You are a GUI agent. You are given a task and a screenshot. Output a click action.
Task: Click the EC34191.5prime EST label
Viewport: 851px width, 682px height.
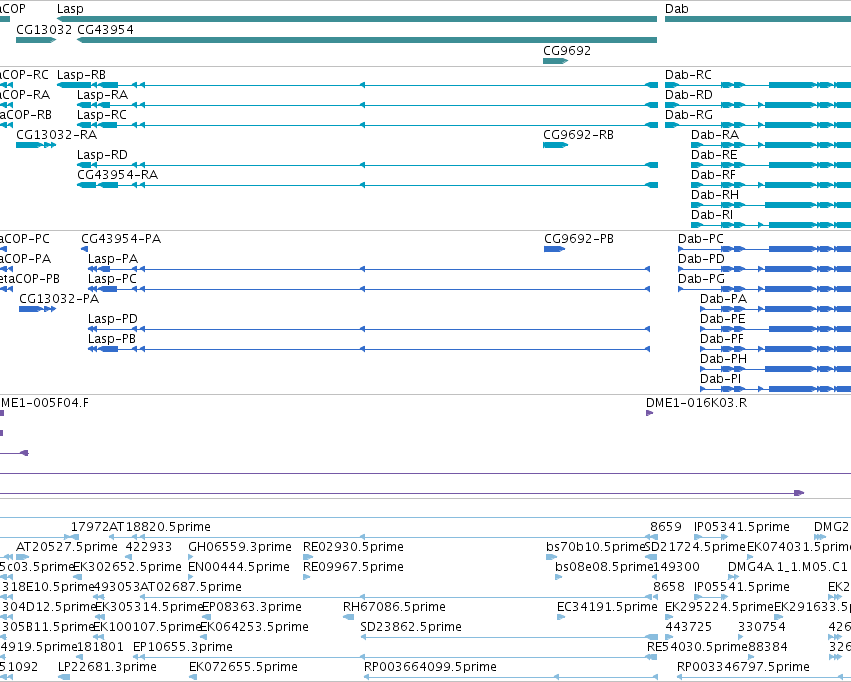(607, 607)
